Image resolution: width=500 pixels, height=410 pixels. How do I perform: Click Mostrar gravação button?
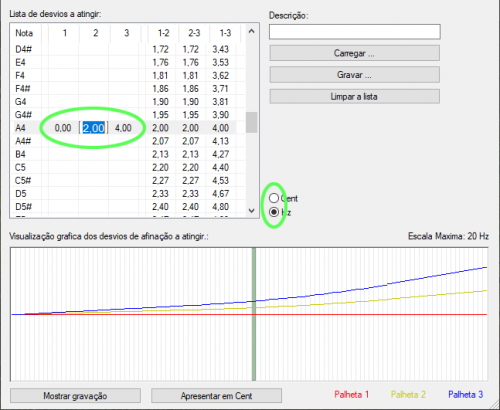pos(75,396)
